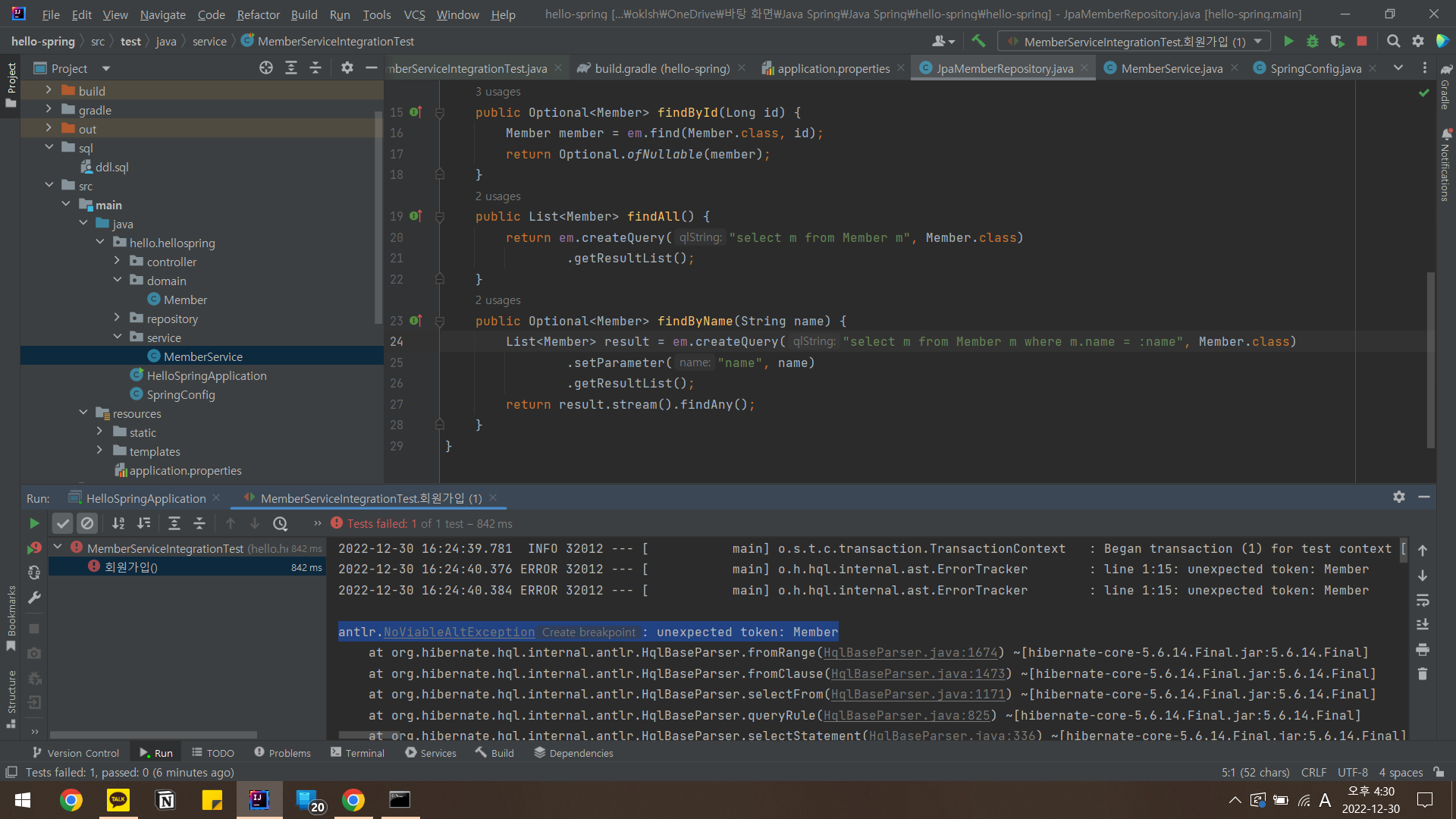Screen dimensions: 1456x819
Task: Toggle soft-wrap in console output
Action: tap(1423, 600)
